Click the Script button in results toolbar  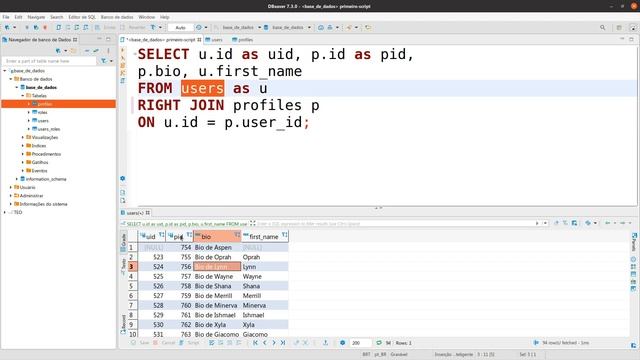[189, 343]
